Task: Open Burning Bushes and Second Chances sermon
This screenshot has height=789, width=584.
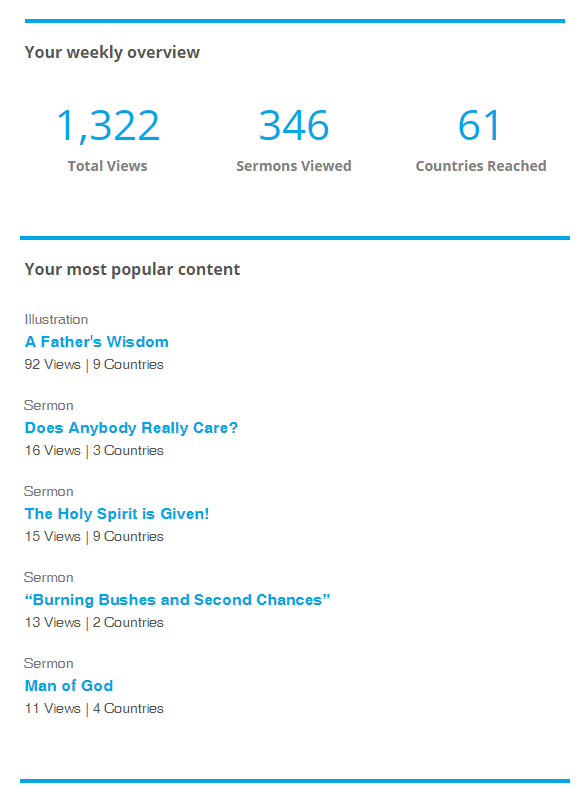Action: coord(177,600)
